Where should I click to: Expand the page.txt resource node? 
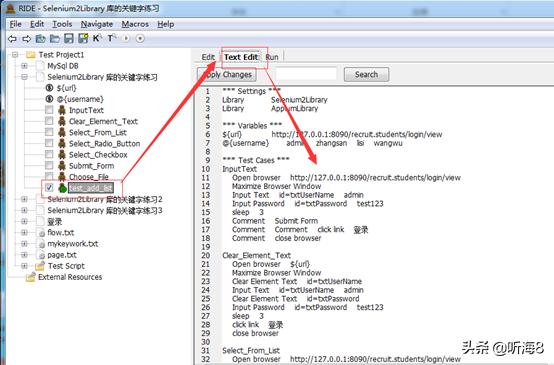point(24,255)
